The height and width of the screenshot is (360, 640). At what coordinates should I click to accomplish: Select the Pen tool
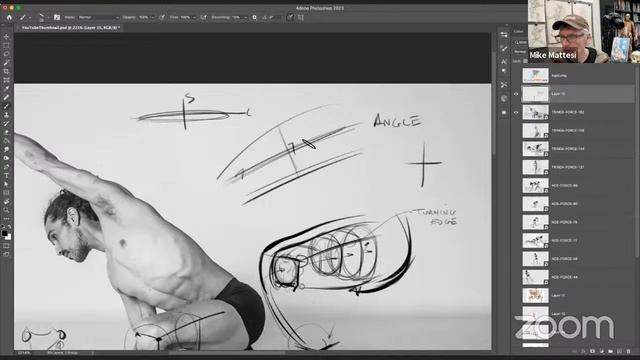coord(6,167)
